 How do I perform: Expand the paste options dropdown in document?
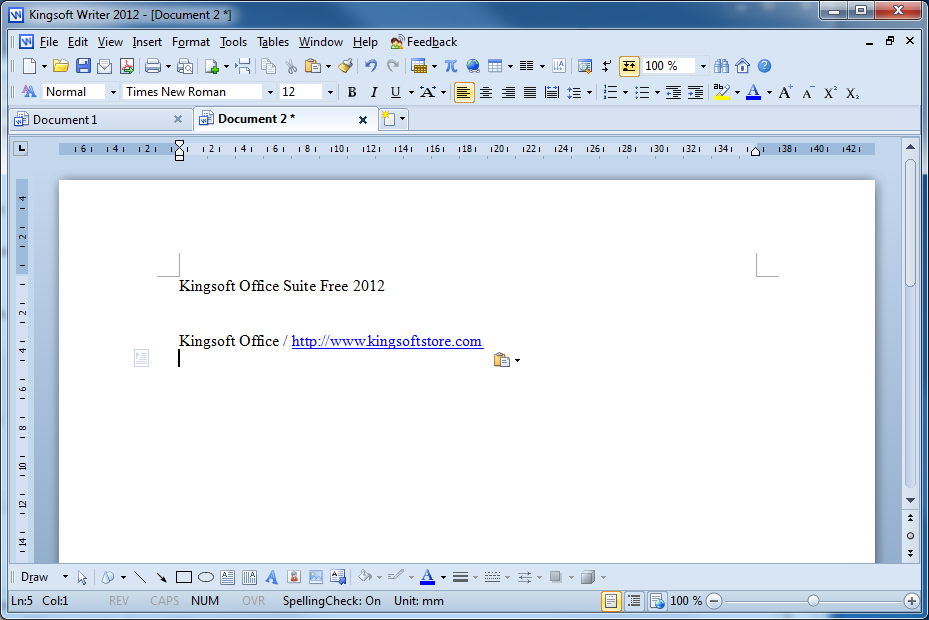point(517,360)
